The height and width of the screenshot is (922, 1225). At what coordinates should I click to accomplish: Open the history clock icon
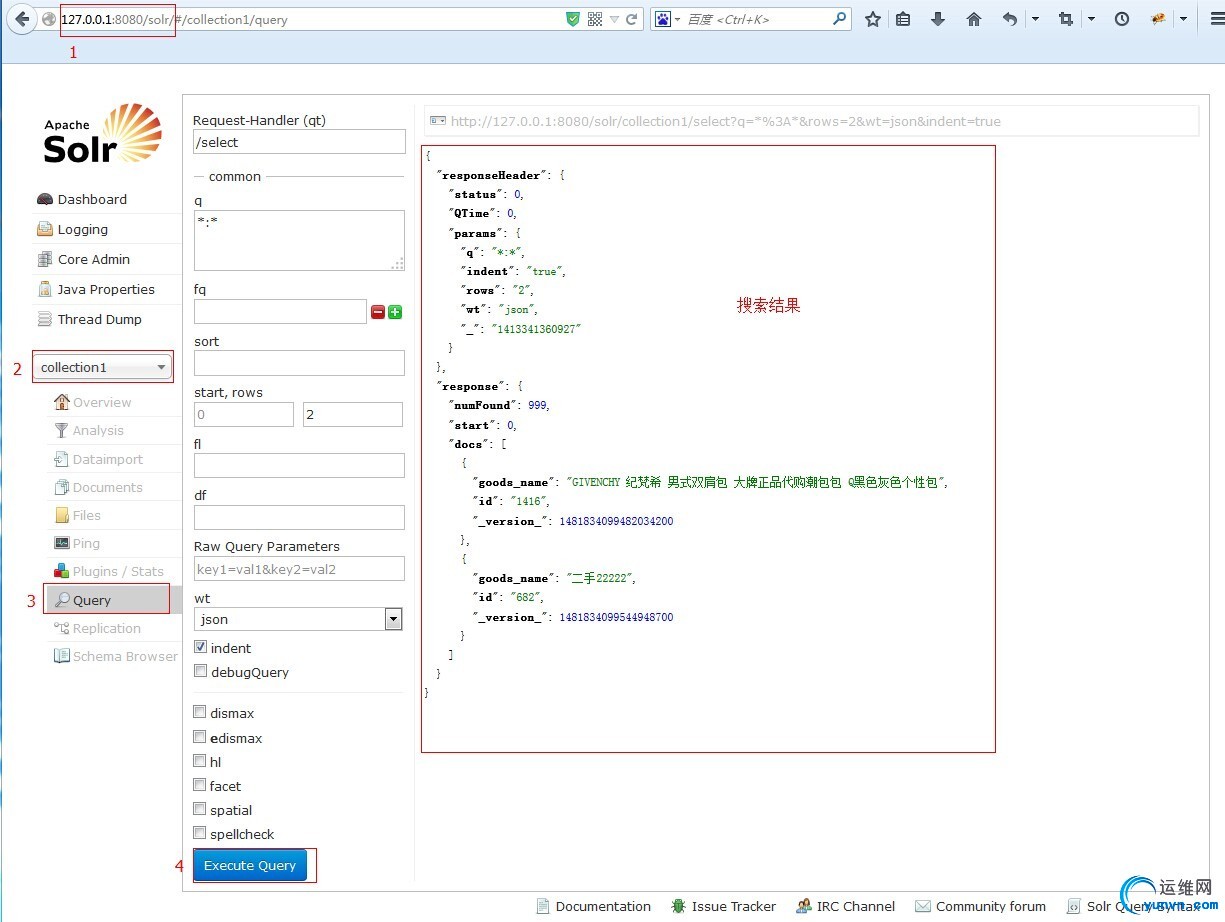tap(1122, 19)
